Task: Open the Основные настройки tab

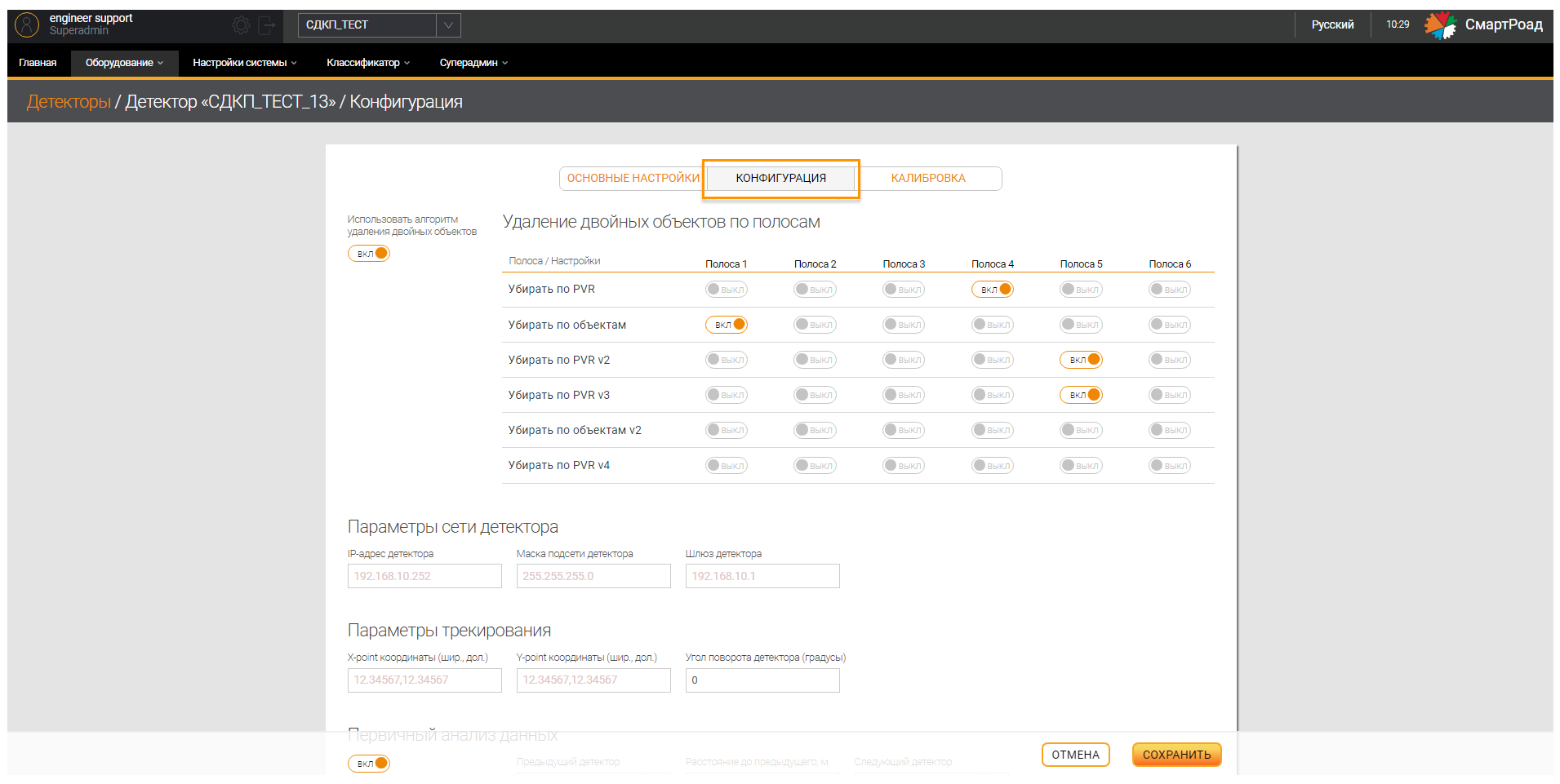Action: (633, 178)
